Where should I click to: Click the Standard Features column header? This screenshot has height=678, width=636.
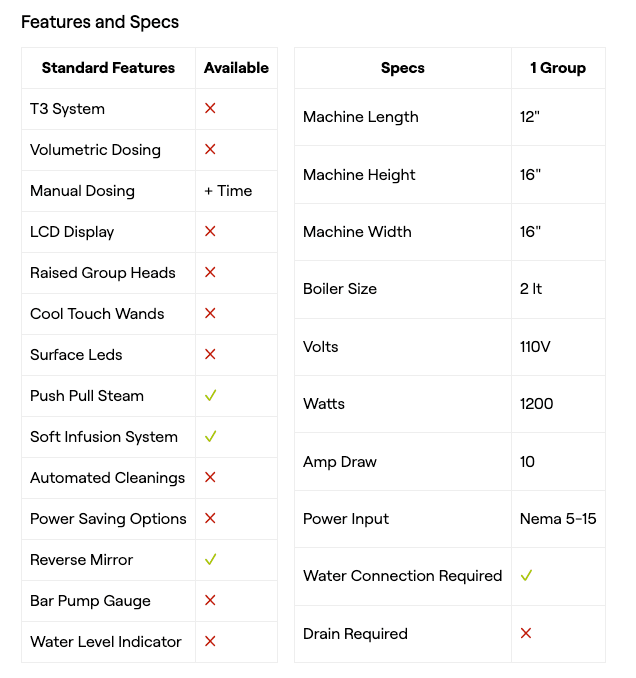pyautogui.click(x=108, y=68)
